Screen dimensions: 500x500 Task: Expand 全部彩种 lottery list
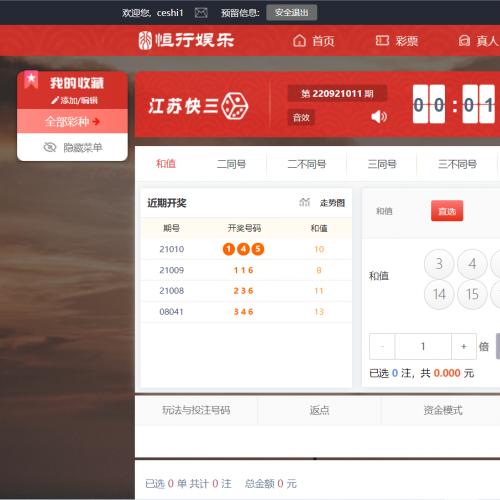pyautogui.click(x=72, y=121)
